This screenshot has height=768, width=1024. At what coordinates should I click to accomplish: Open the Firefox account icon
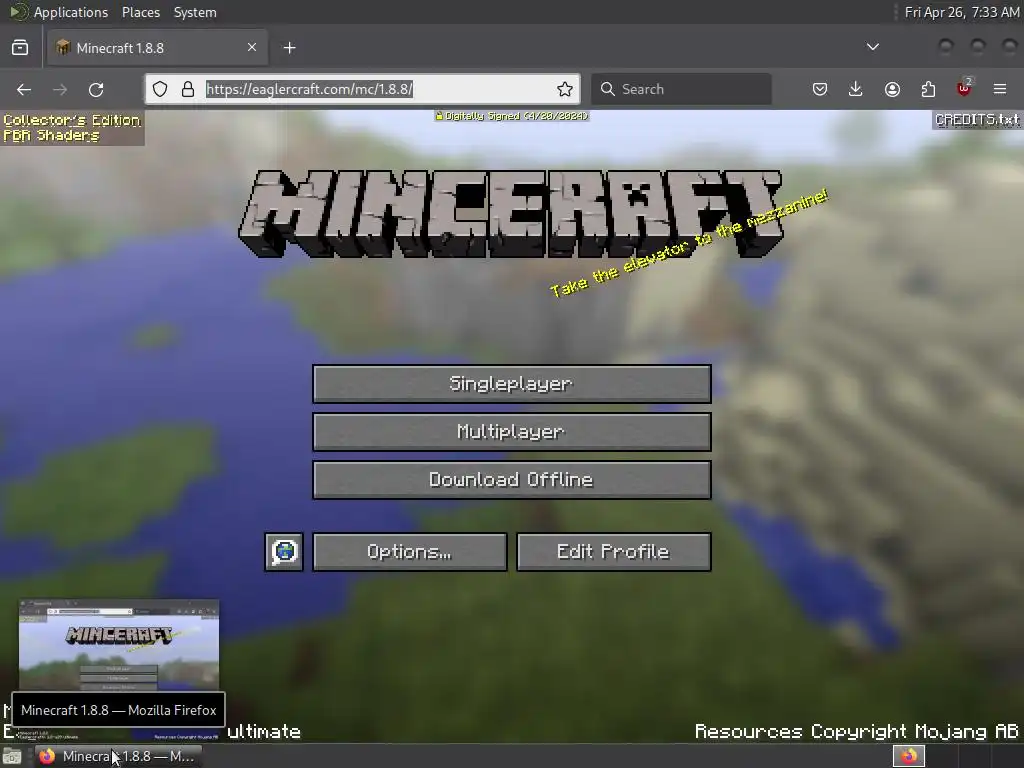pyautogui.click(x=892, y=89)
